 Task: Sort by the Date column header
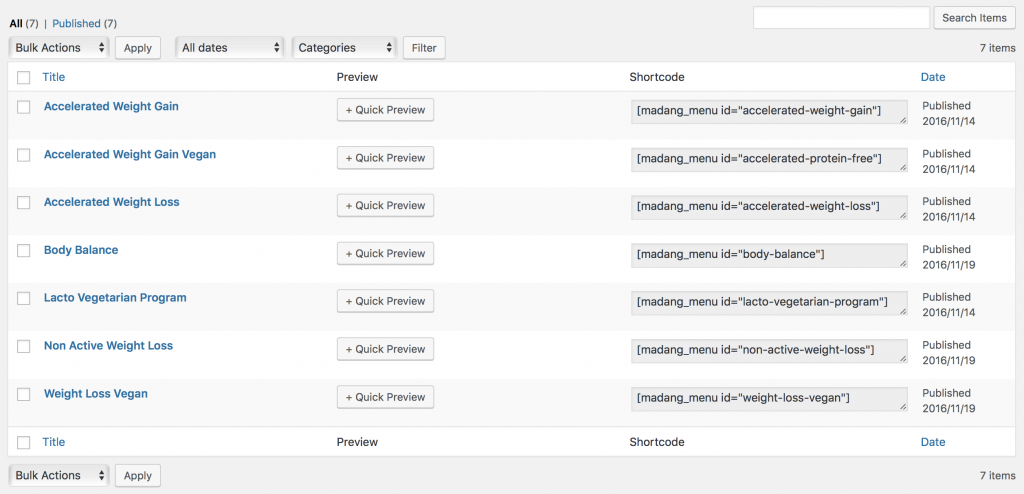pos(933,77)
